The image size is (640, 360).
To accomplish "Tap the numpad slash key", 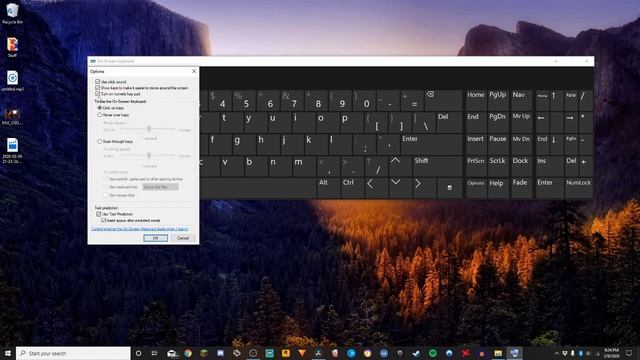I will click(586, 100).
